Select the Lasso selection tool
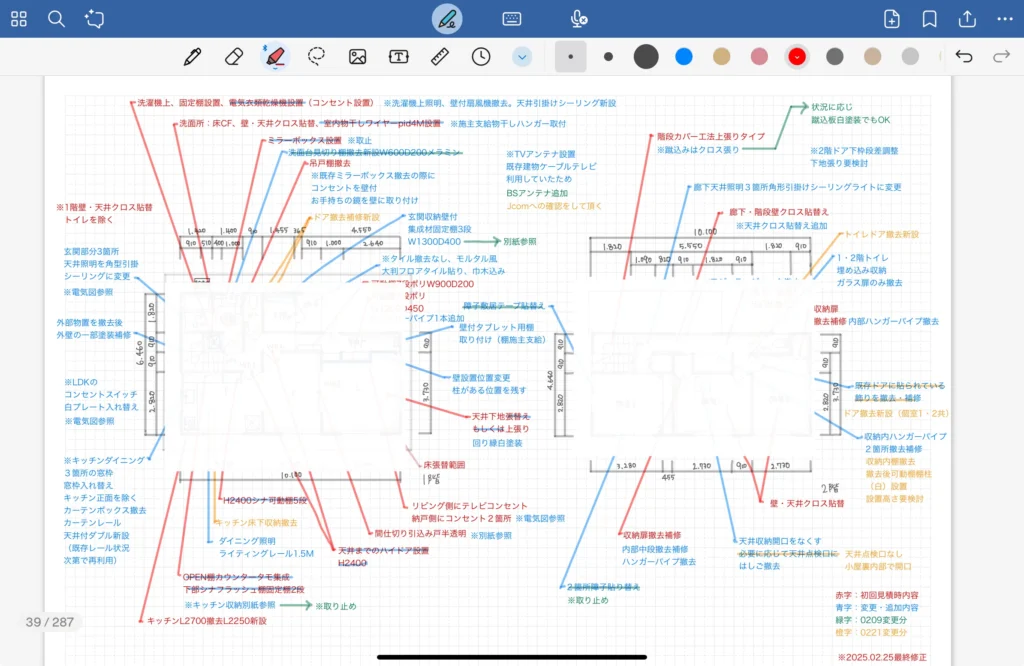This screenshot has width=1024, height=666. [x=316, y=56]
